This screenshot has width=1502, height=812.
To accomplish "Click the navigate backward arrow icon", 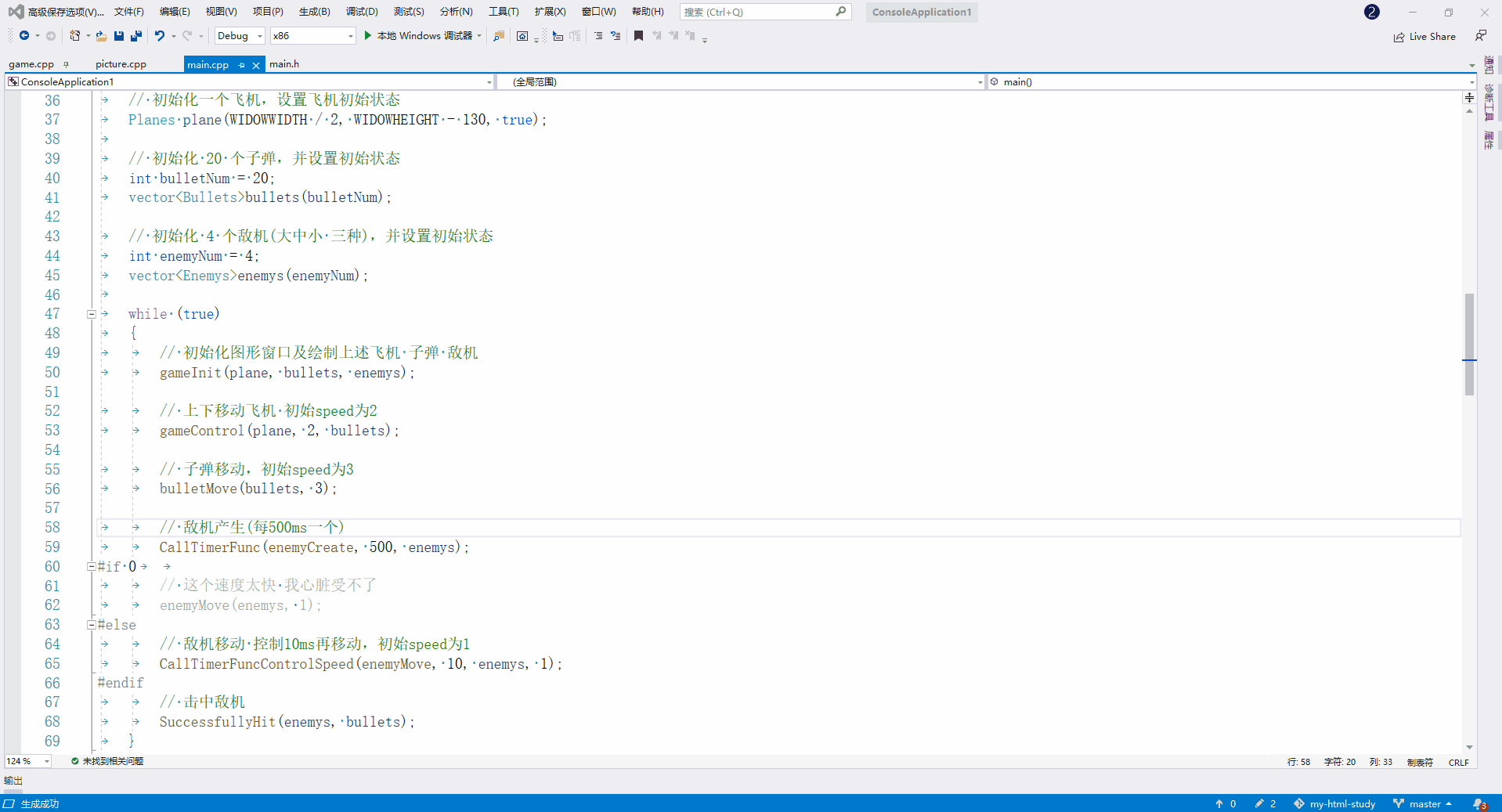I will pos(24,36).
